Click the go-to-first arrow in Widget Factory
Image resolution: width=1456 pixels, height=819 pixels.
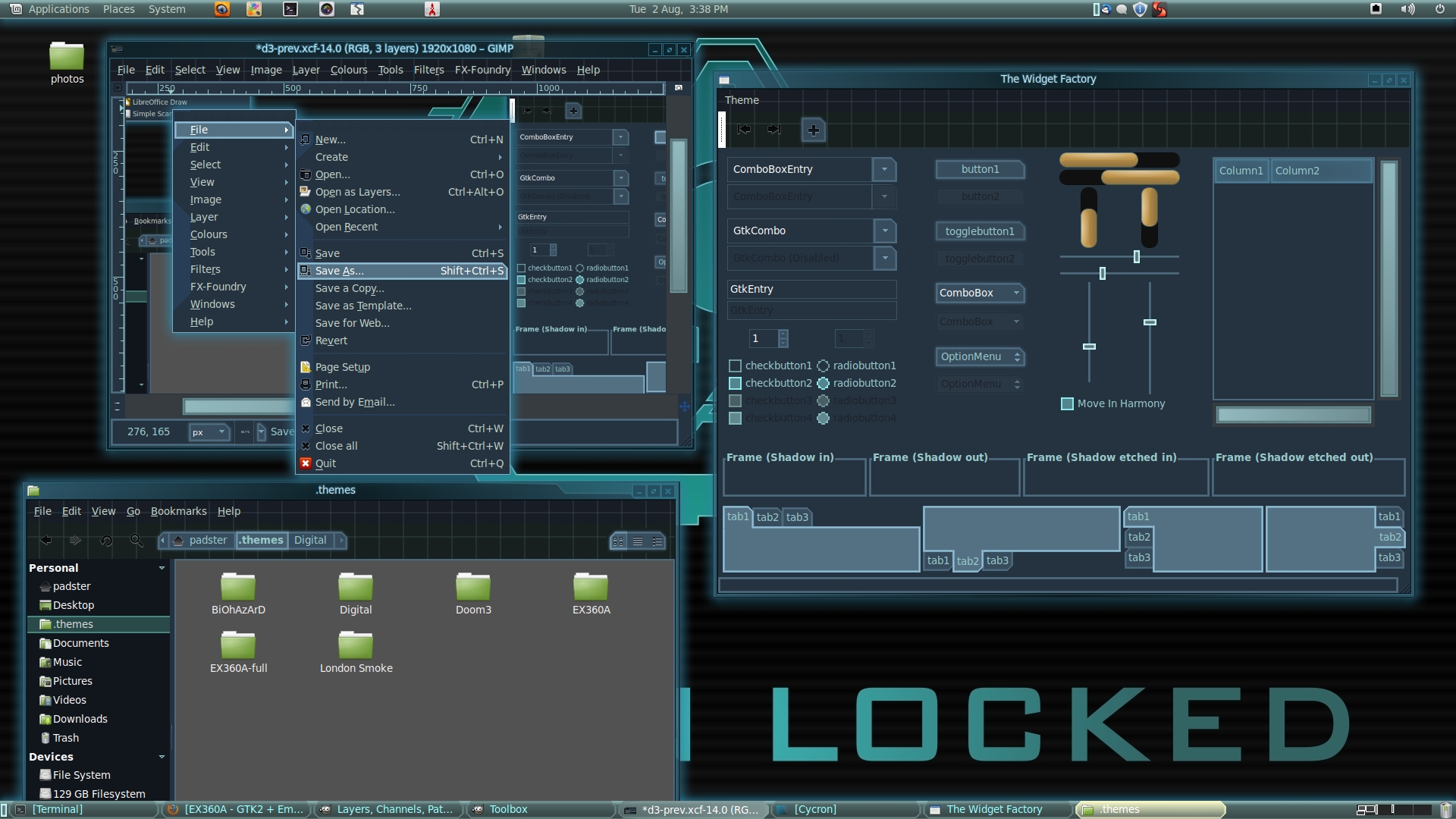click(744, 130)
